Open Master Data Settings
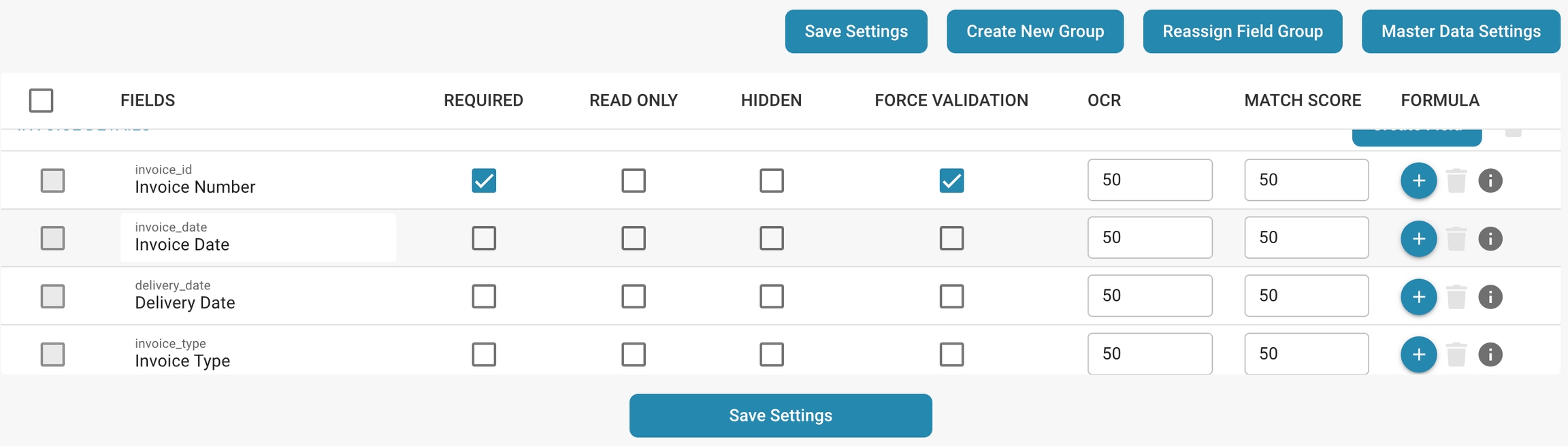This screenshot has width=1568, height=446. [x=1460, y=31]
